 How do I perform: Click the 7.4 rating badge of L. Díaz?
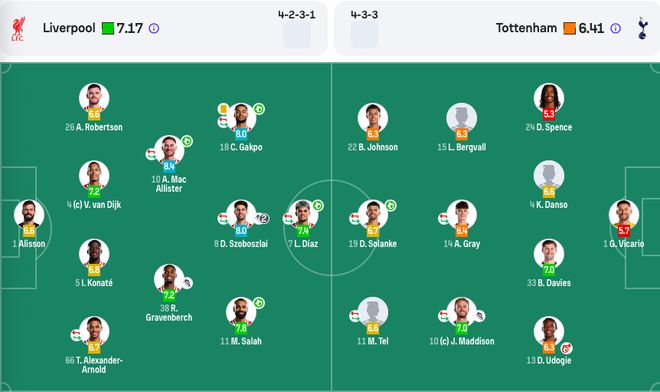(303, 231)
